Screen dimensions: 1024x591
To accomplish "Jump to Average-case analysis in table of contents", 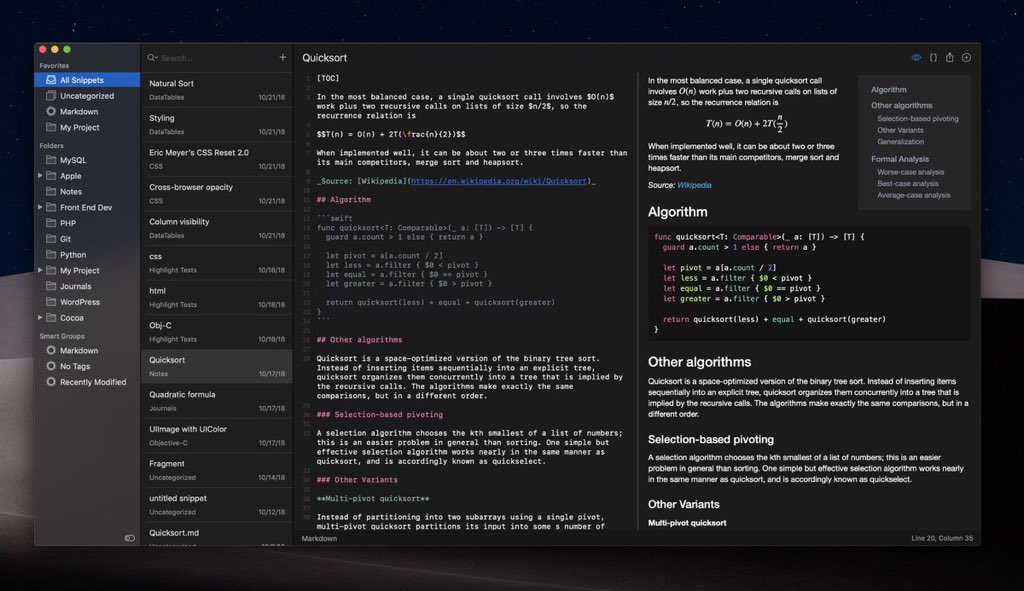I will (914, 195).
